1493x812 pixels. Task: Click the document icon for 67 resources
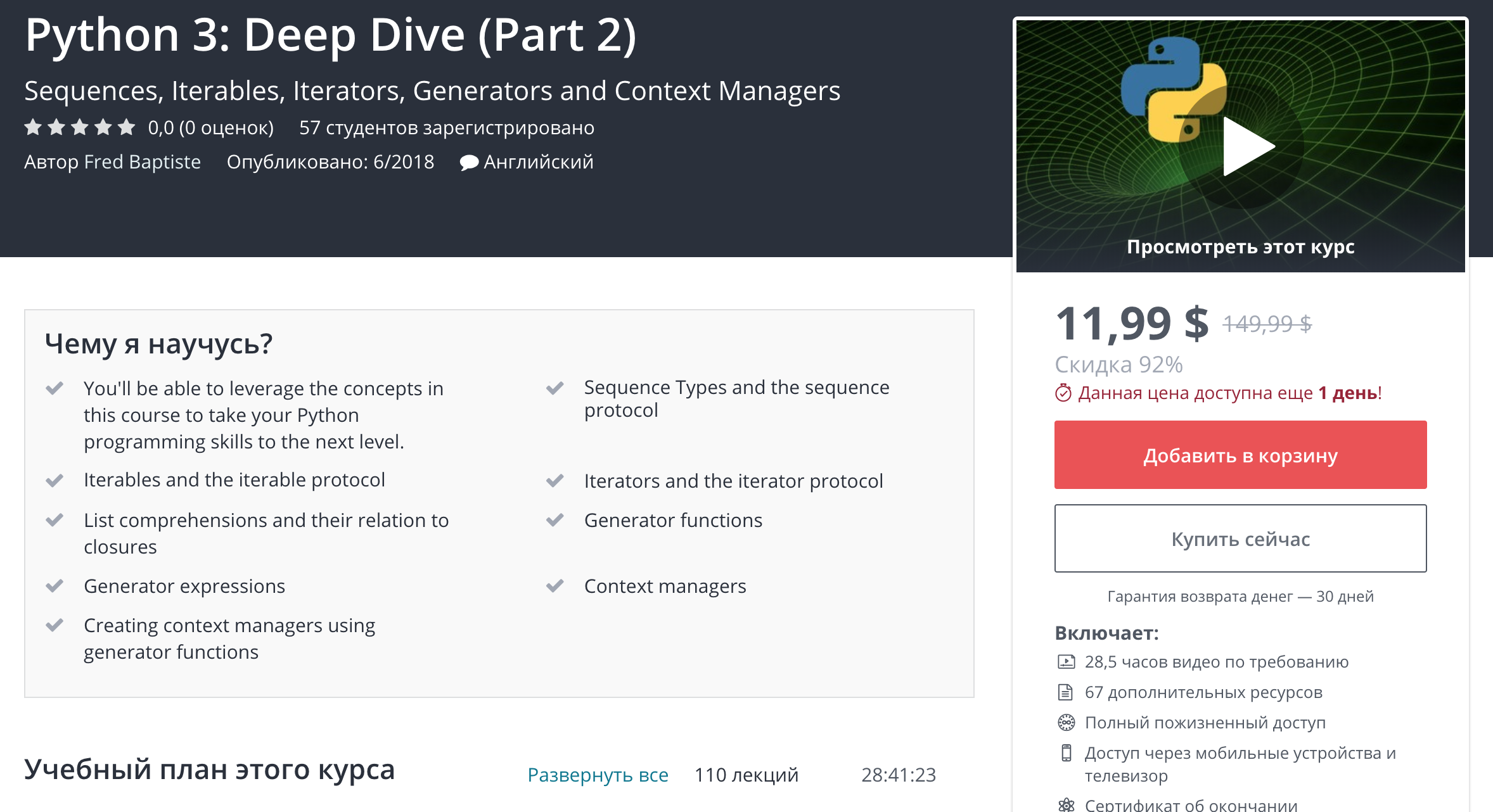coord(1066,692)
